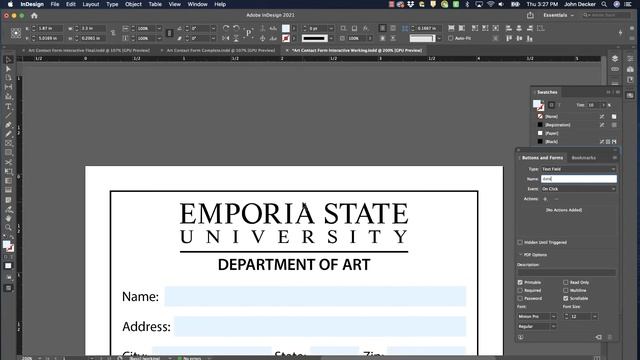Click constrain width and height link icon
This screenshot has width=640, height=360.
pos(113,33)
